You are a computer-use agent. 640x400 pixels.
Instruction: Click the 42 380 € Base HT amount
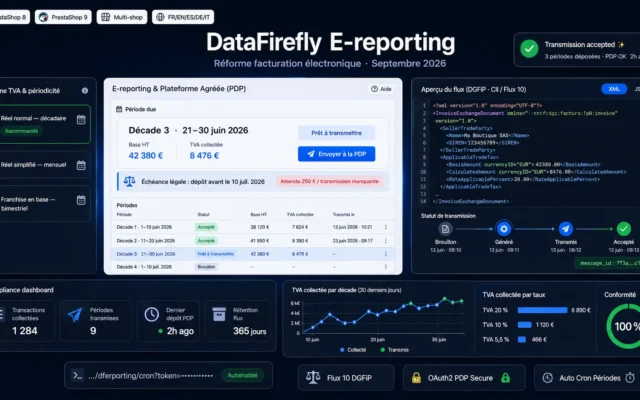tap(146, 156)
